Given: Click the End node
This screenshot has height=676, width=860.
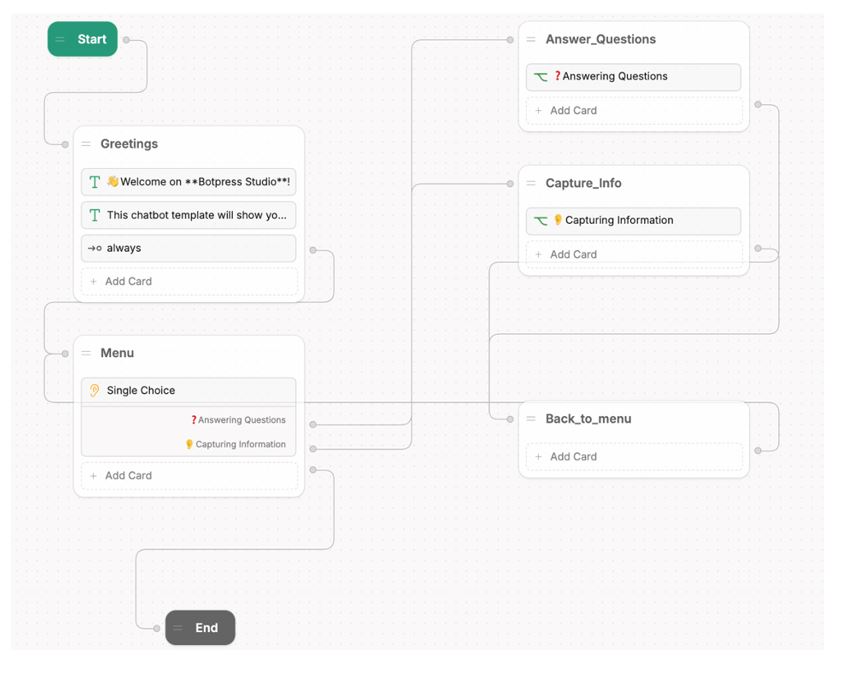Looking at the screenshot, I should click(x=200, y=627).
